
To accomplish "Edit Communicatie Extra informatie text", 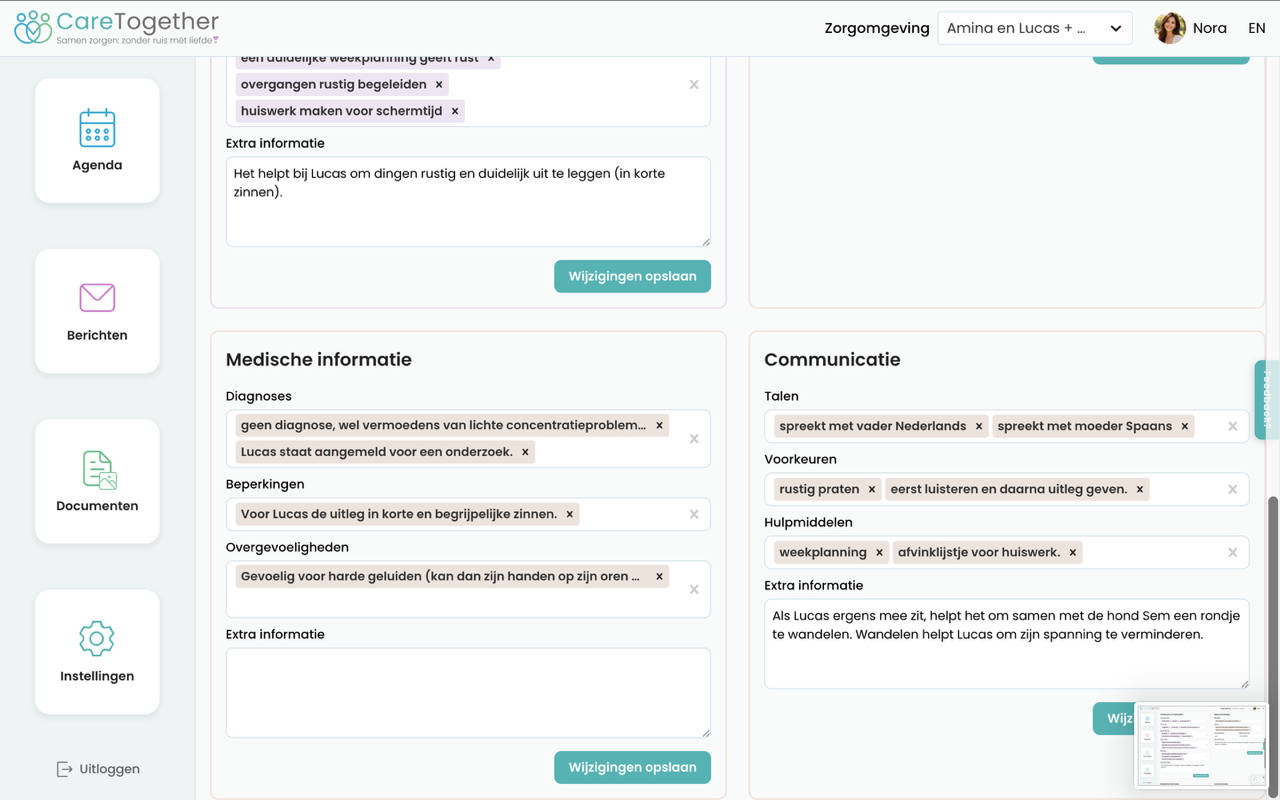I will pyautogui.click(x=1007, y=644).
